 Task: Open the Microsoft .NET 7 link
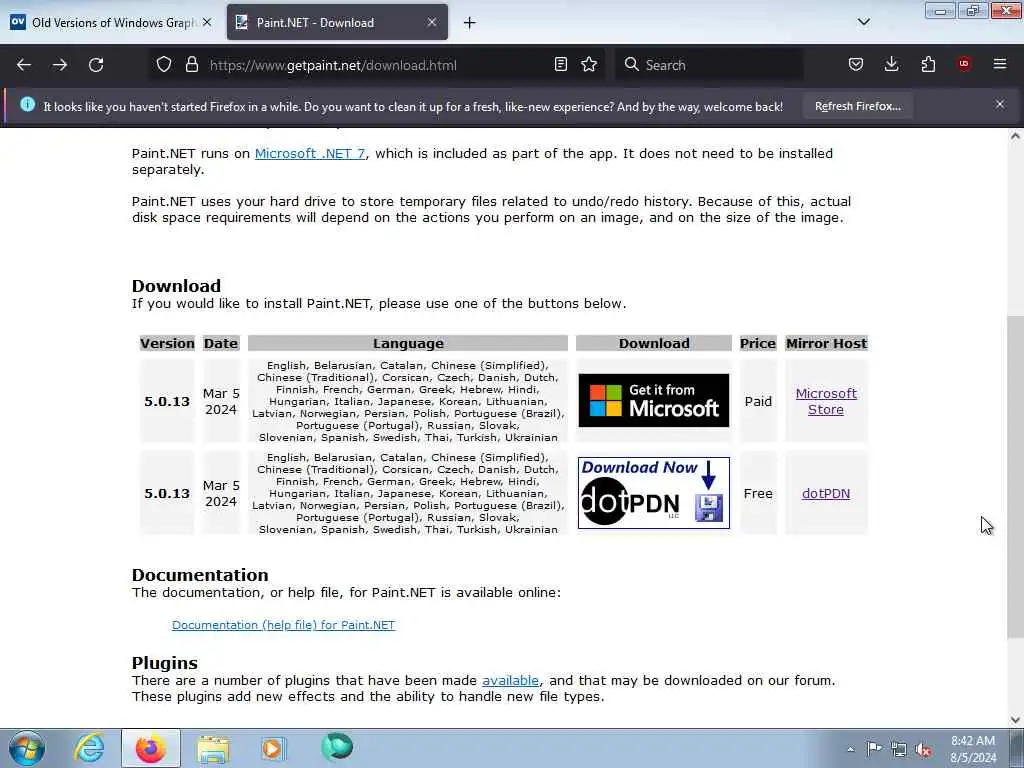310,153
